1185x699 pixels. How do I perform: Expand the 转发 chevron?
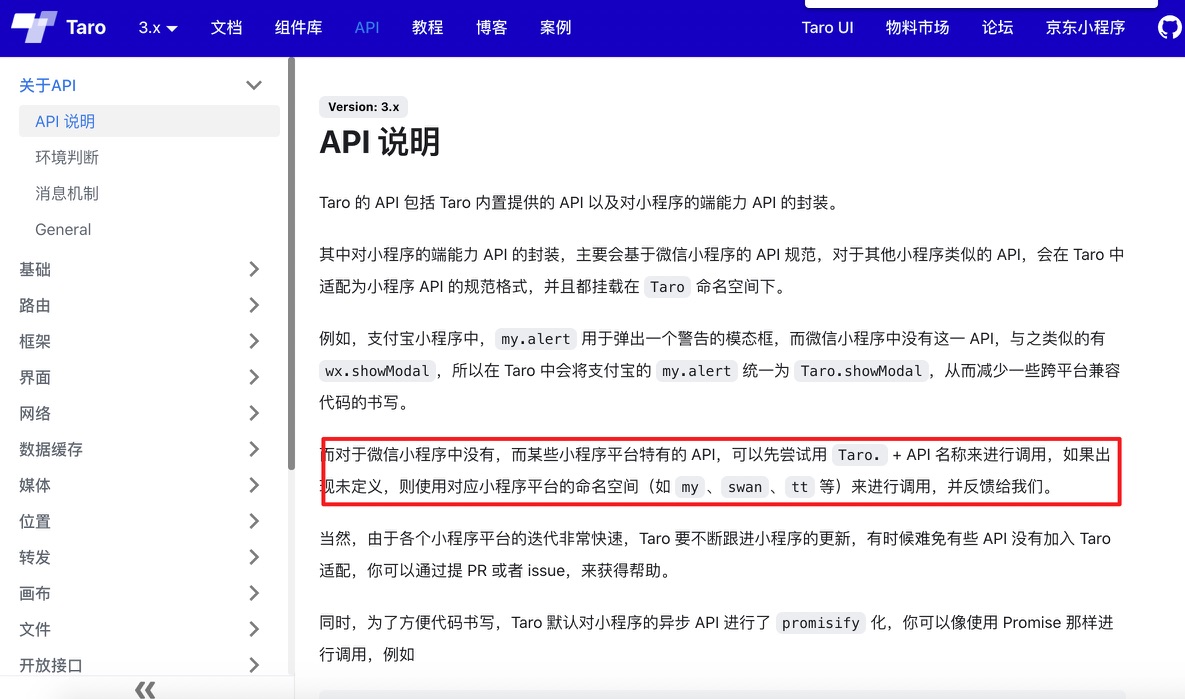point(254,557)
